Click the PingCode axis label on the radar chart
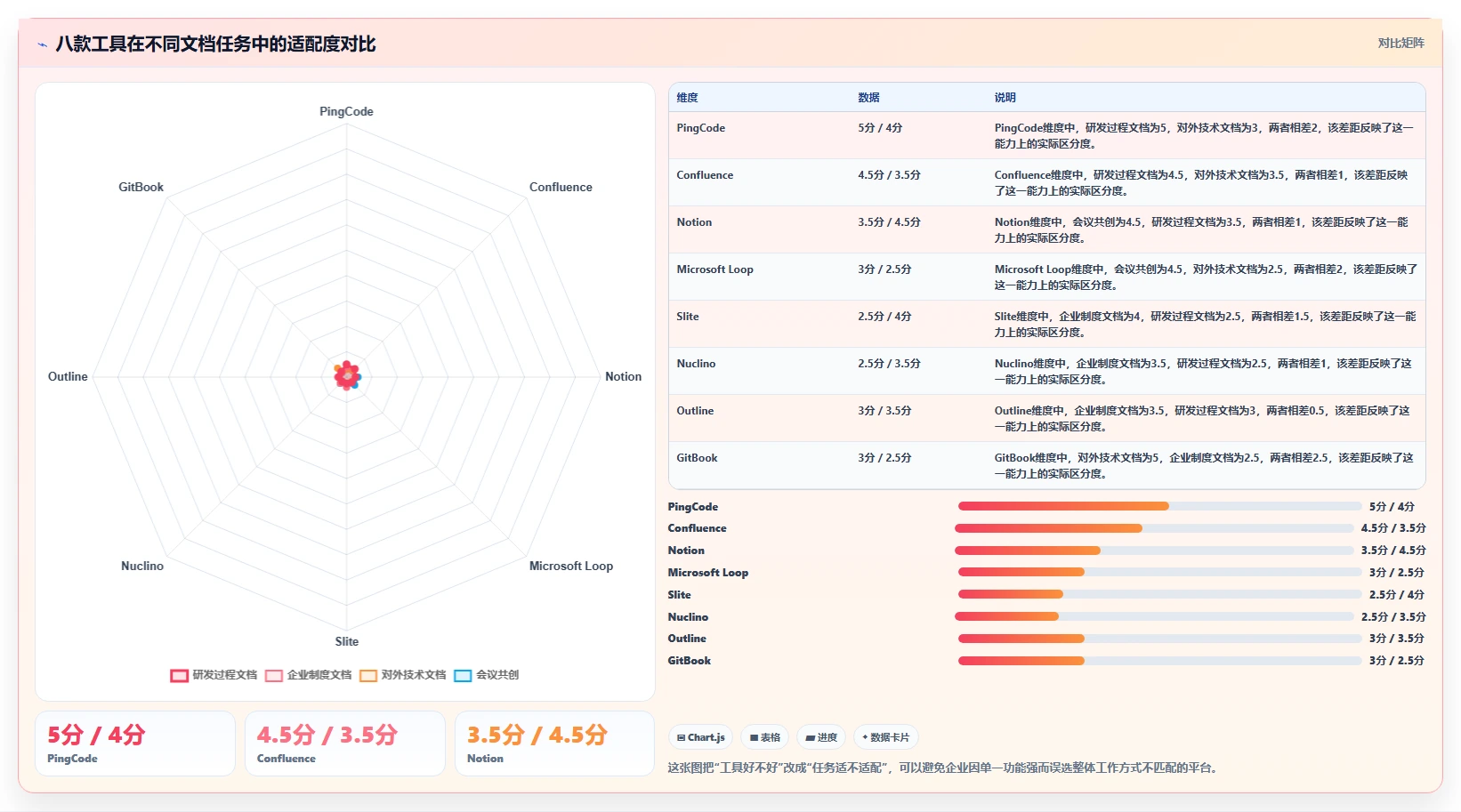 [x=346, y=112]
